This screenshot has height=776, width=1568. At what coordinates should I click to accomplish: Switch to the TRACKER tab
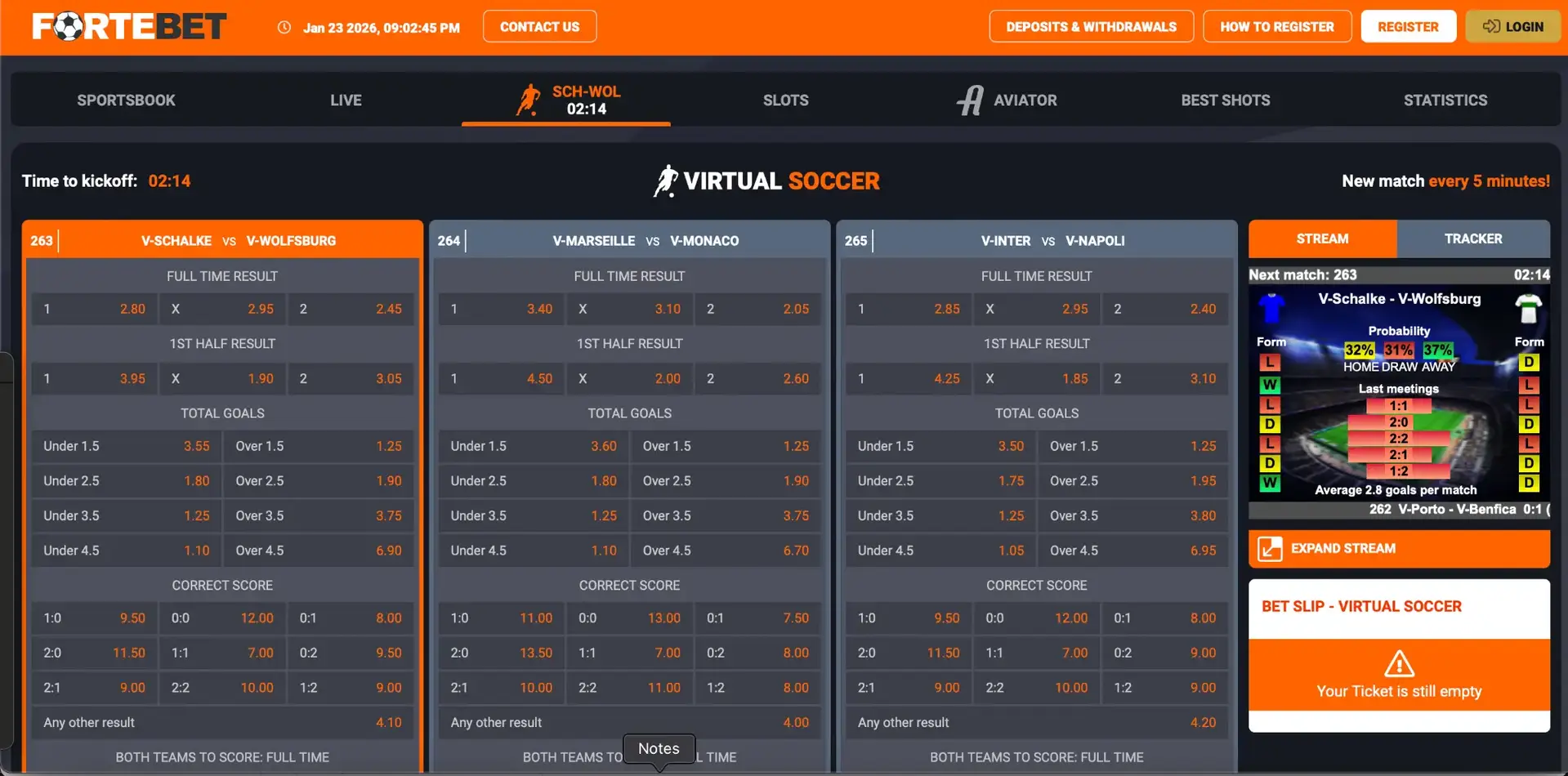tap(1472, 239)
